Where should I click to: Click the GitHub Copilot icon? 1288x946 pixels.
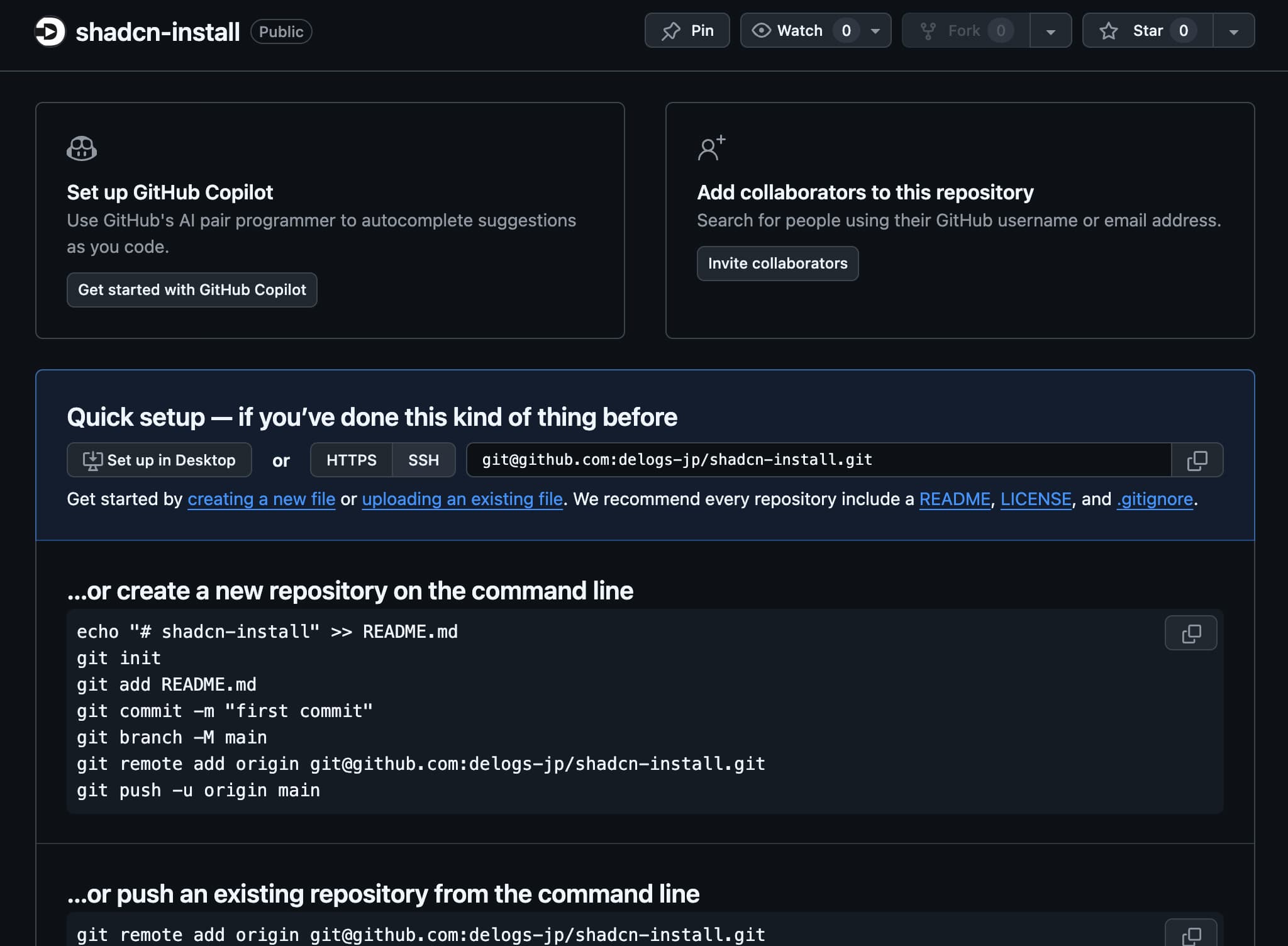pos(82,149)
